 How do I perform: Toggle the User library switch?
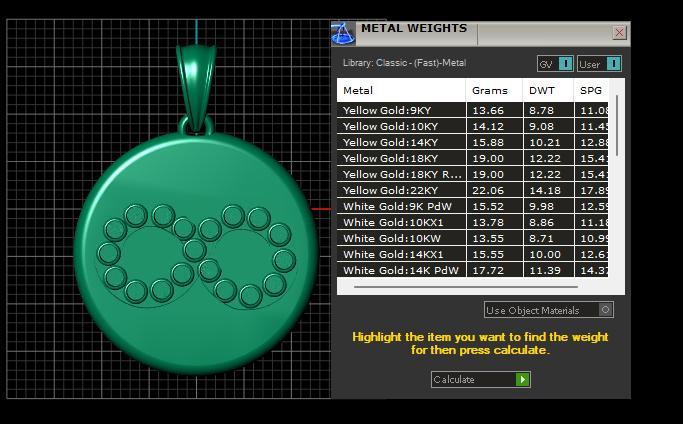[x=599, y=64]
